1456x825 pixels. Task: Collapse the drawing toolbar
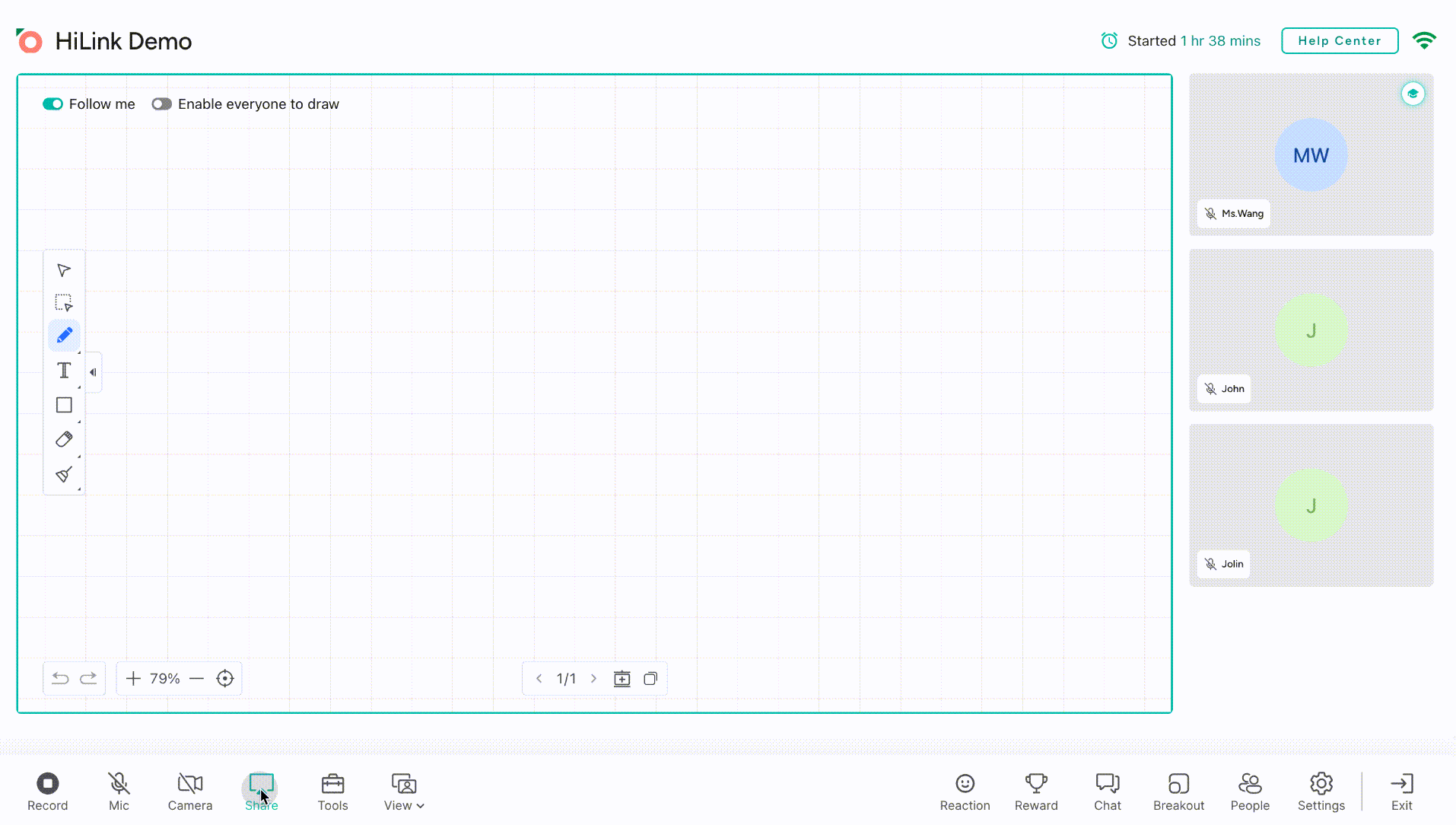pyautogui.click(x=92, y=372)
